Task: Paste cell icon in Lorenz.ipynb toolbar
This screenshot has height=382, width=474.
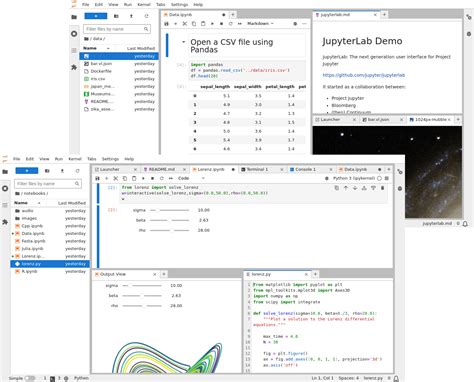Action: (134, 178)
